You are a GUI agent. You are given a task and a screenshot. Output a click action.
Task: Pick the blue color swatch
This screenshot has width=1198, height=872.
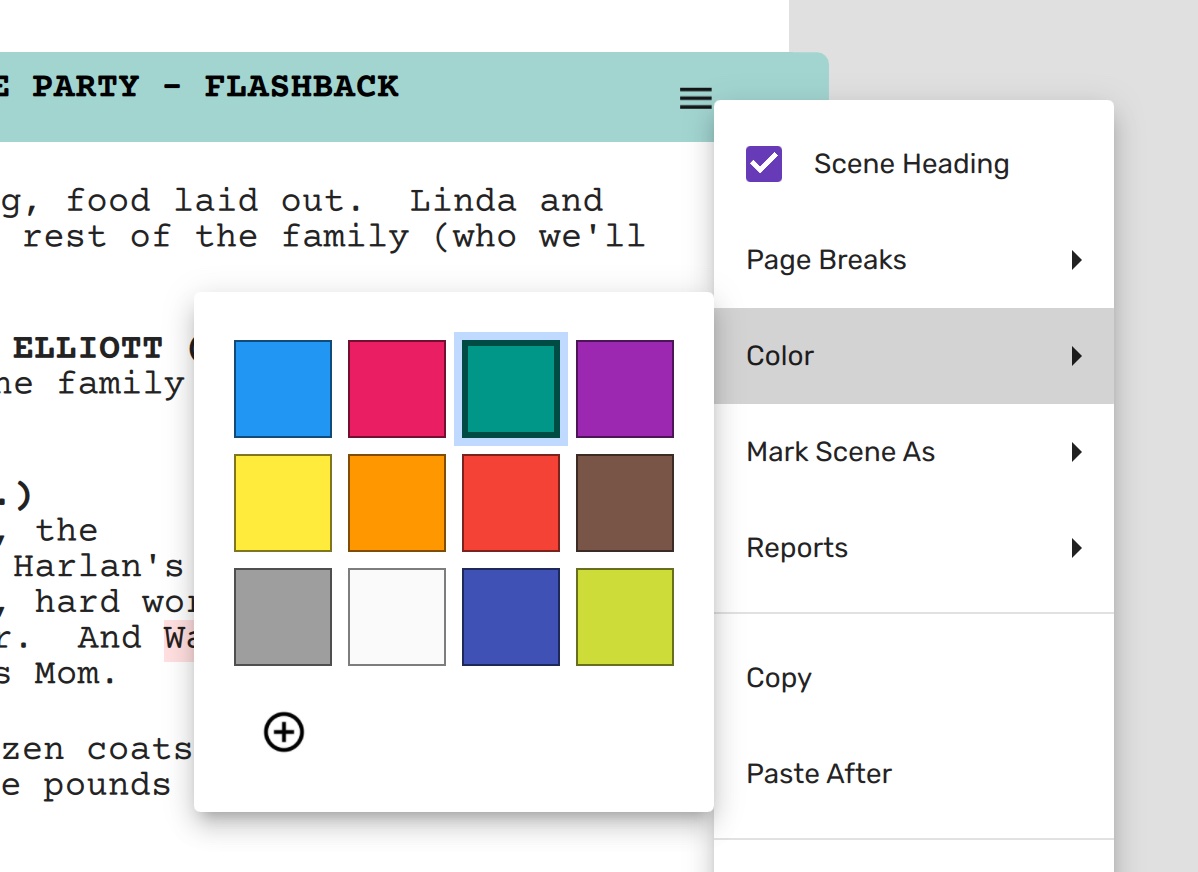(283, 389)
